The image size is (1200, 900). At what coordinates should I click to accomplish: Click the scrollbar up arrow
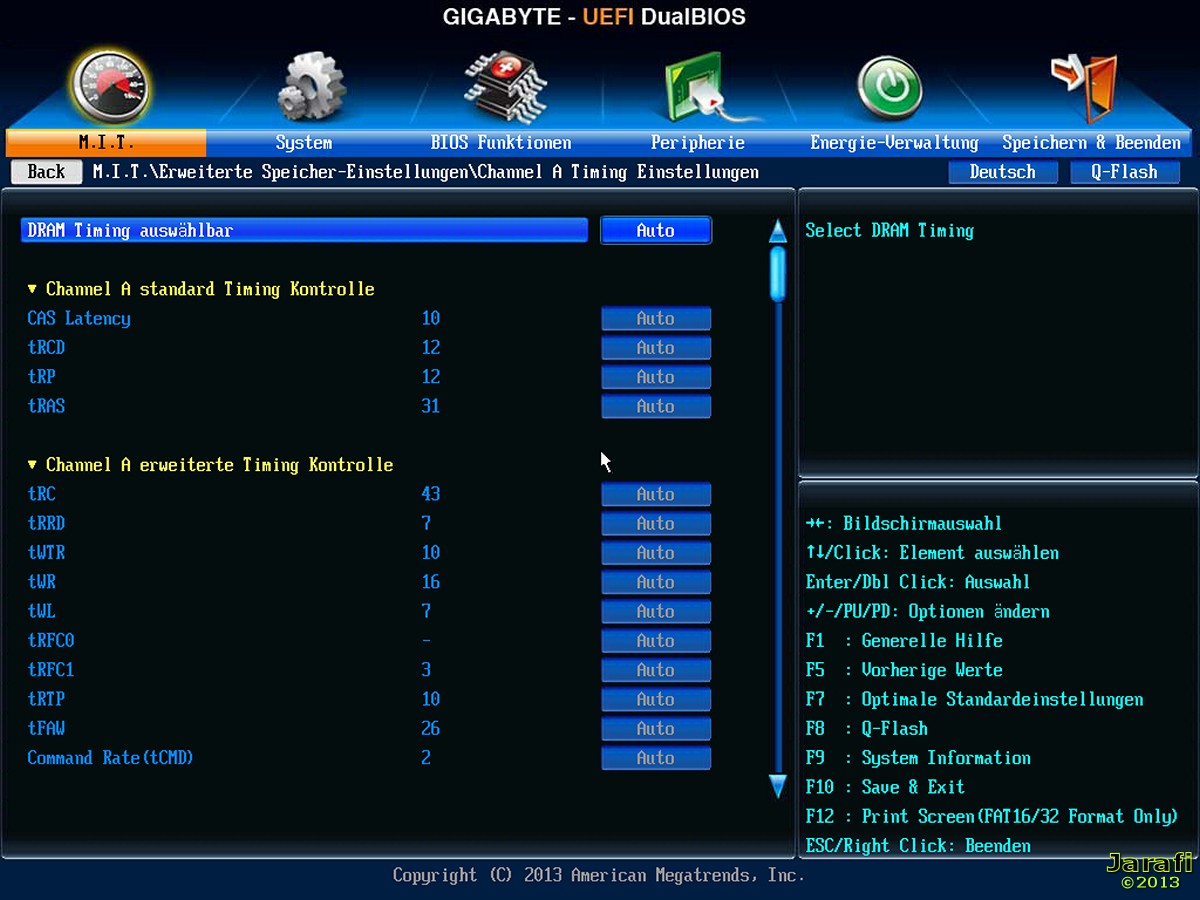[778, 232]
